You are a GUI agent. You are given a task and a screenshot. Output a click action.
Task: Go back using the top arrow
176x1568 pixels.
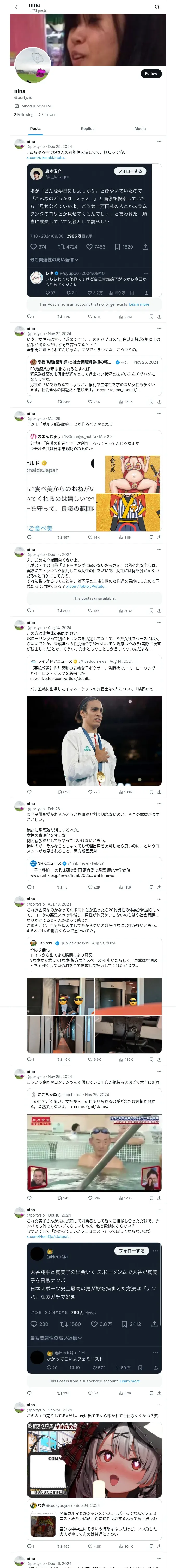[x=17, y=7]
